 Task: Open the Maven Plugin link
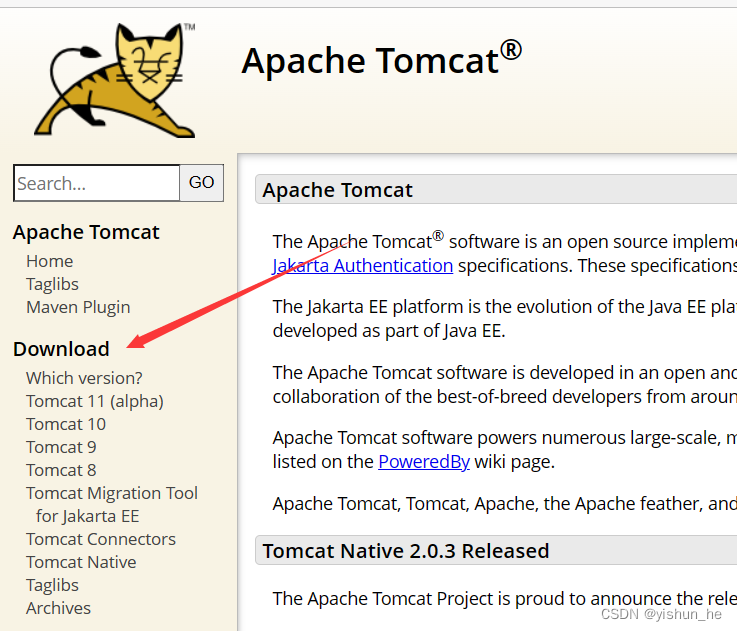pyautogui.click(x=78, y=307)
